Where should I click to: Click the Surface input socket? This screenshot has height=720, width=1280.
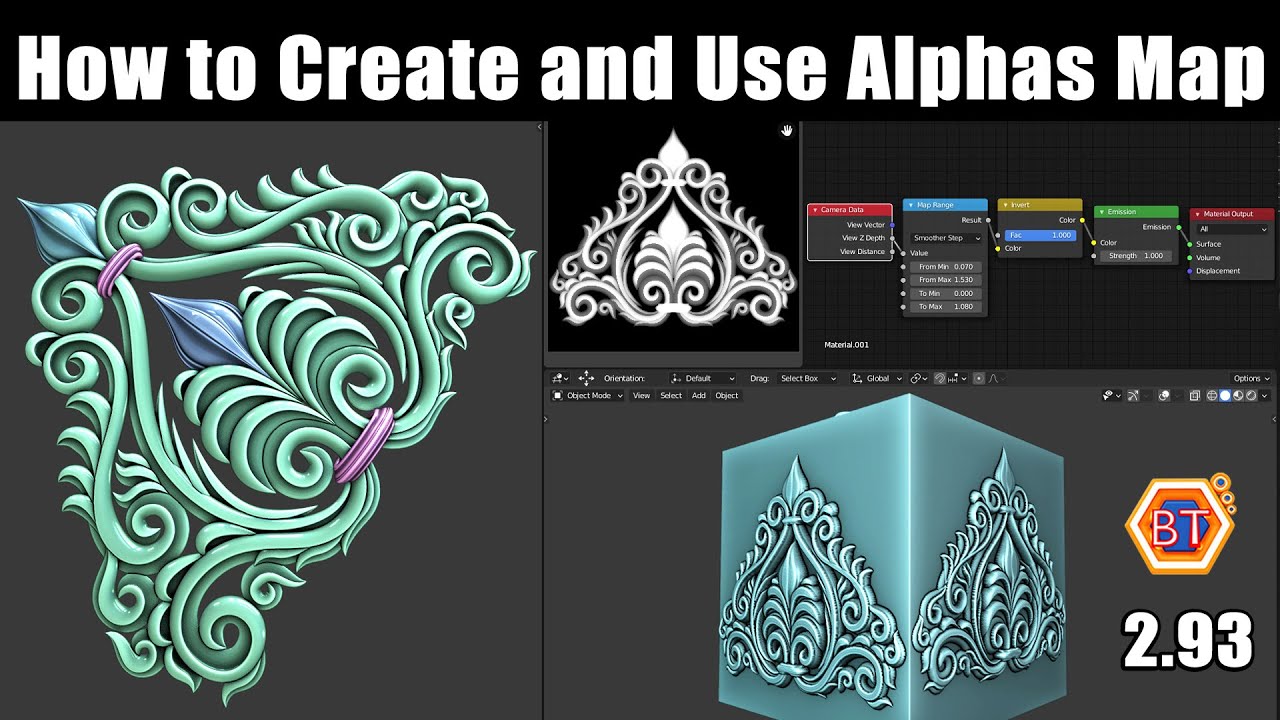coord(1190,244)
